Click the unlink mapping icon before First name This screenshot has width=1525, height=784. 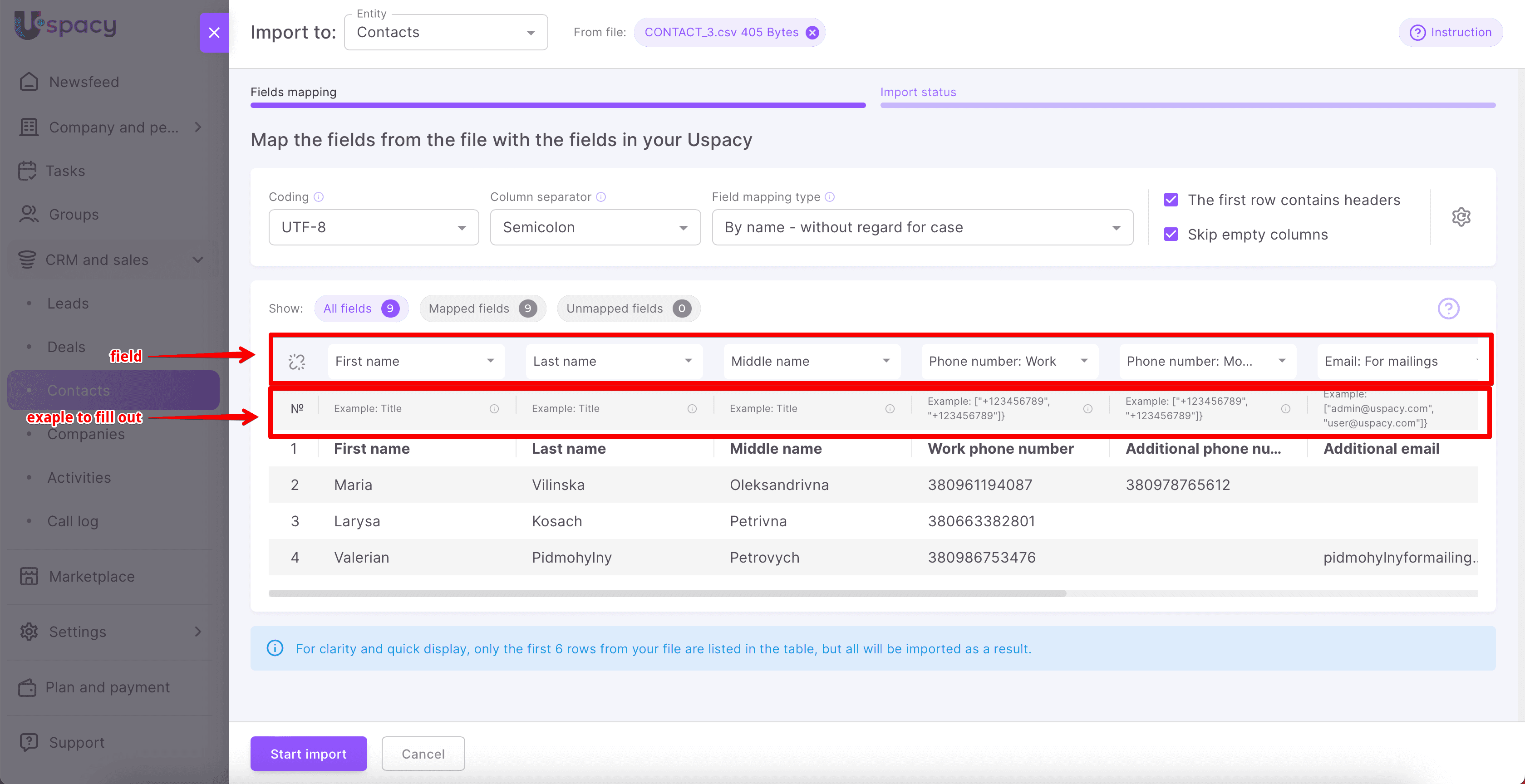pyautogui.click(x=296, y=362)
